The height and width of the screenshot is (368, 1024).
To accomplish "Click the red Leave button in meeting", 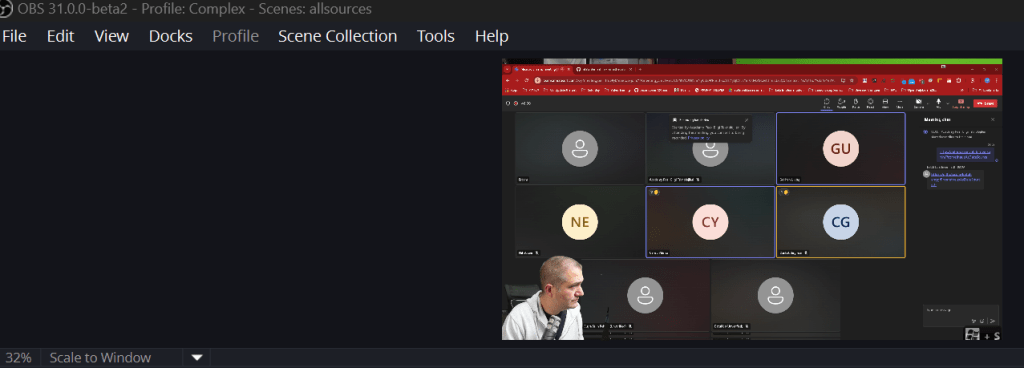I will coord(985,103).
